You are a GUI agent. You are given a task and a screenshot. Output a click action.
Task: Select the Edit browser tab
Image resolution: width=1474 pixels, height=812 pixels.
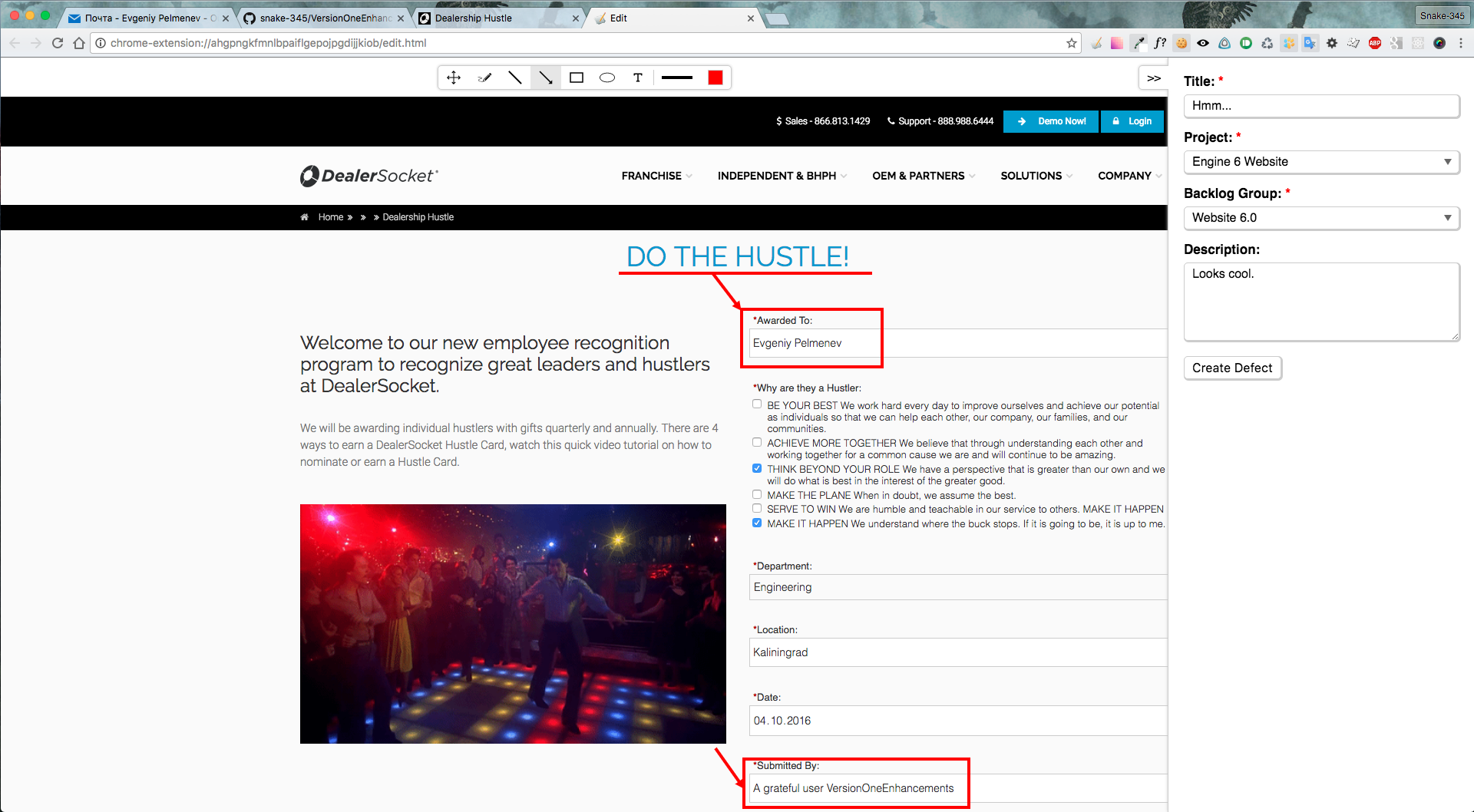pyautogui.click(x=673, y=18)
